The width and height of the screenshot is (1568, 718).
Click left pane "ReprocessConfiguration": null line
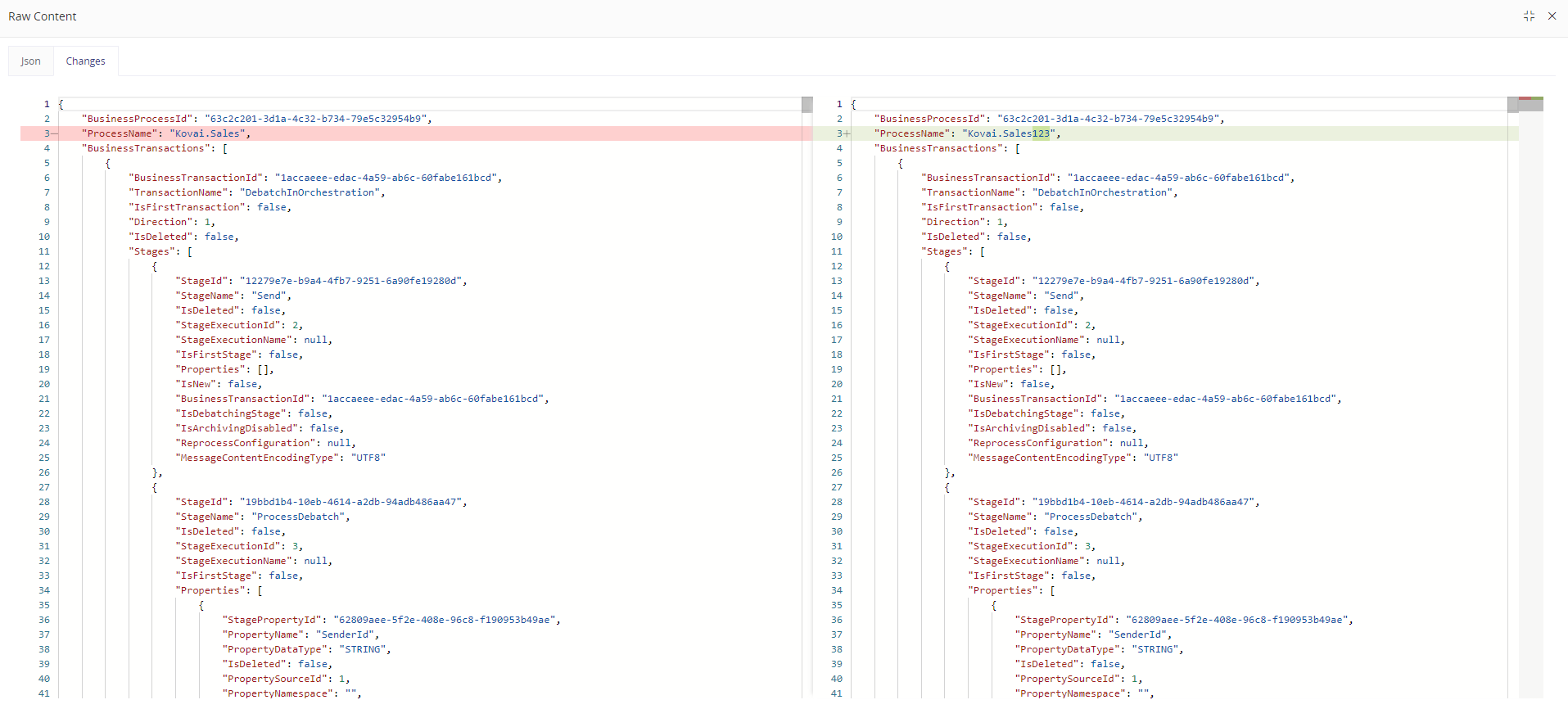(x=266, y=443)
